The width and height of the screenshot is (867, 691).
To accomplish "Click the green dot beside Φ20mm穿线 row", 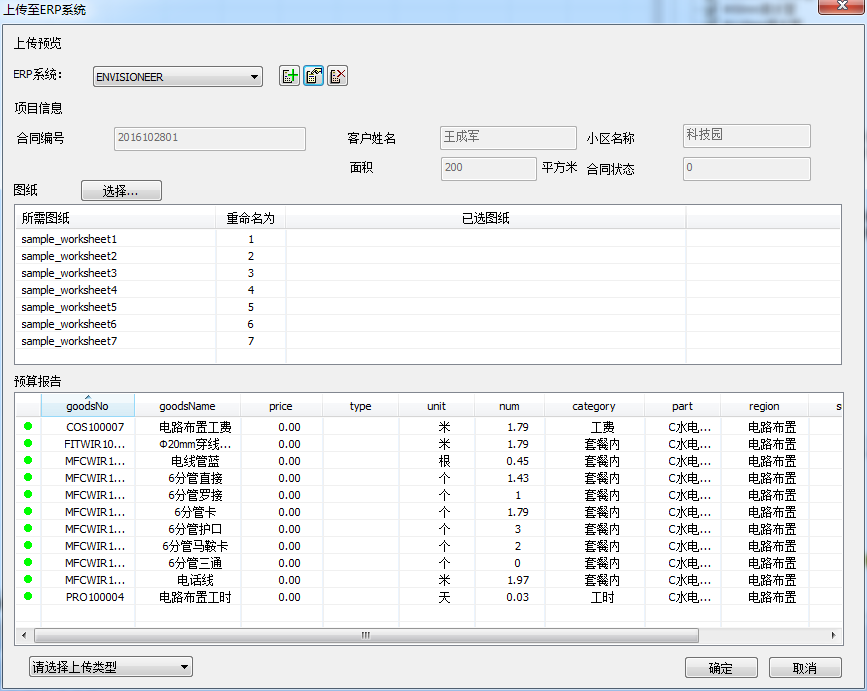I will tap(28, 443).
